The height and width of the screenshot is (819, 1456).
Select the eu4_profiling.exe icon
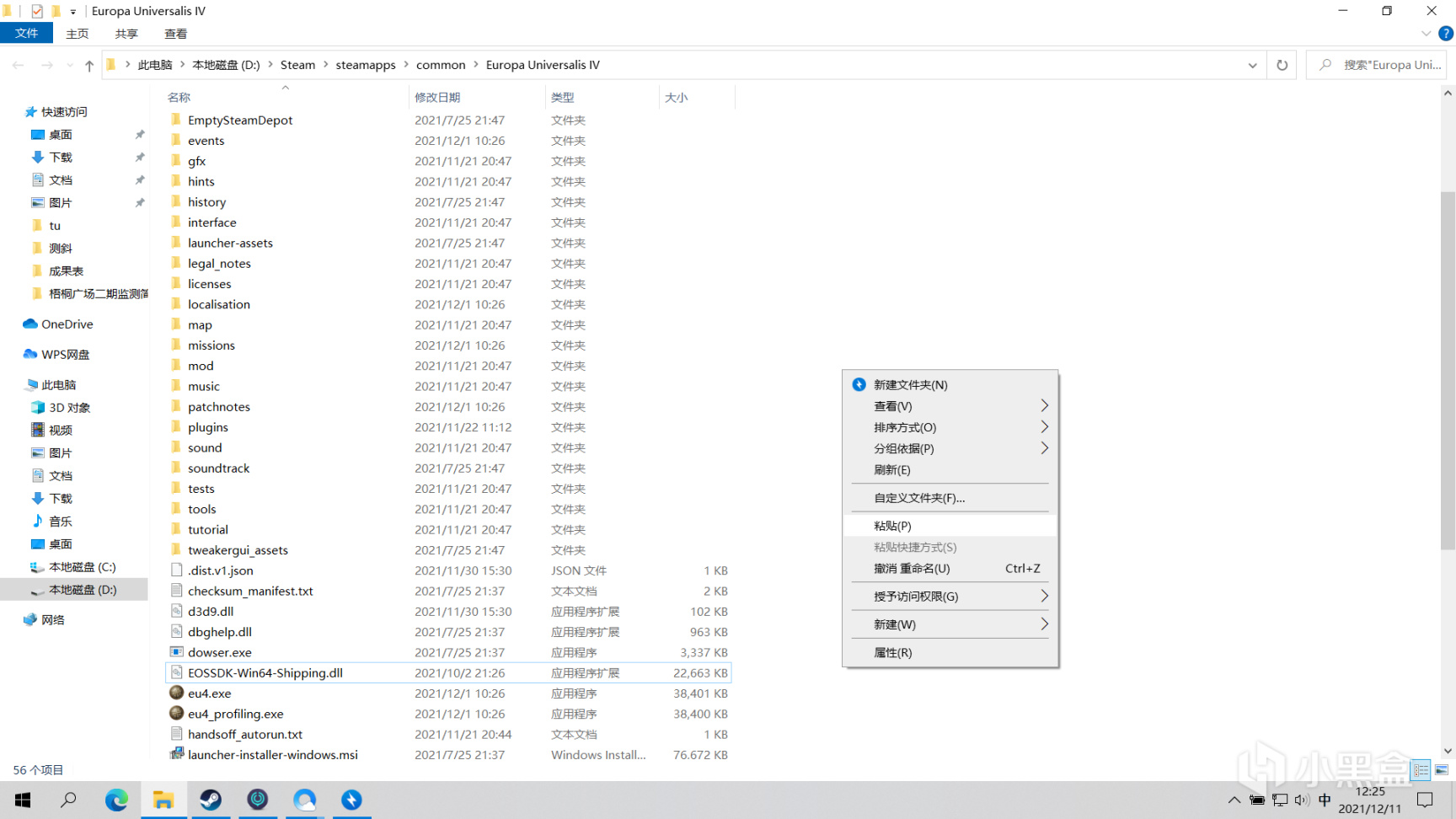tap(176, 713)
